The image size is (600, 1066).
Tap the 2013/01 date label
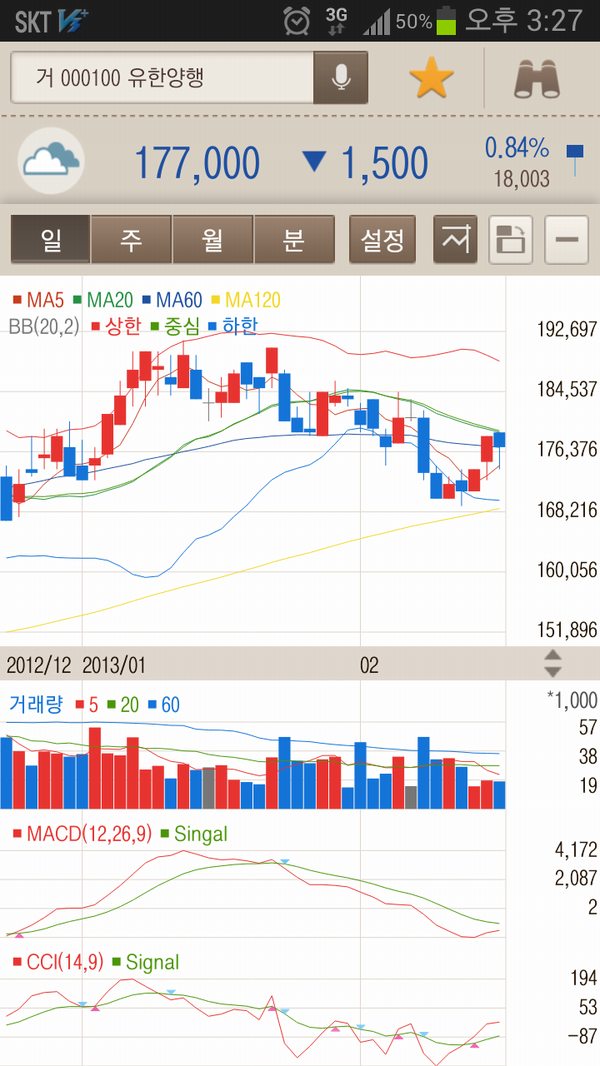pos(114,664)
